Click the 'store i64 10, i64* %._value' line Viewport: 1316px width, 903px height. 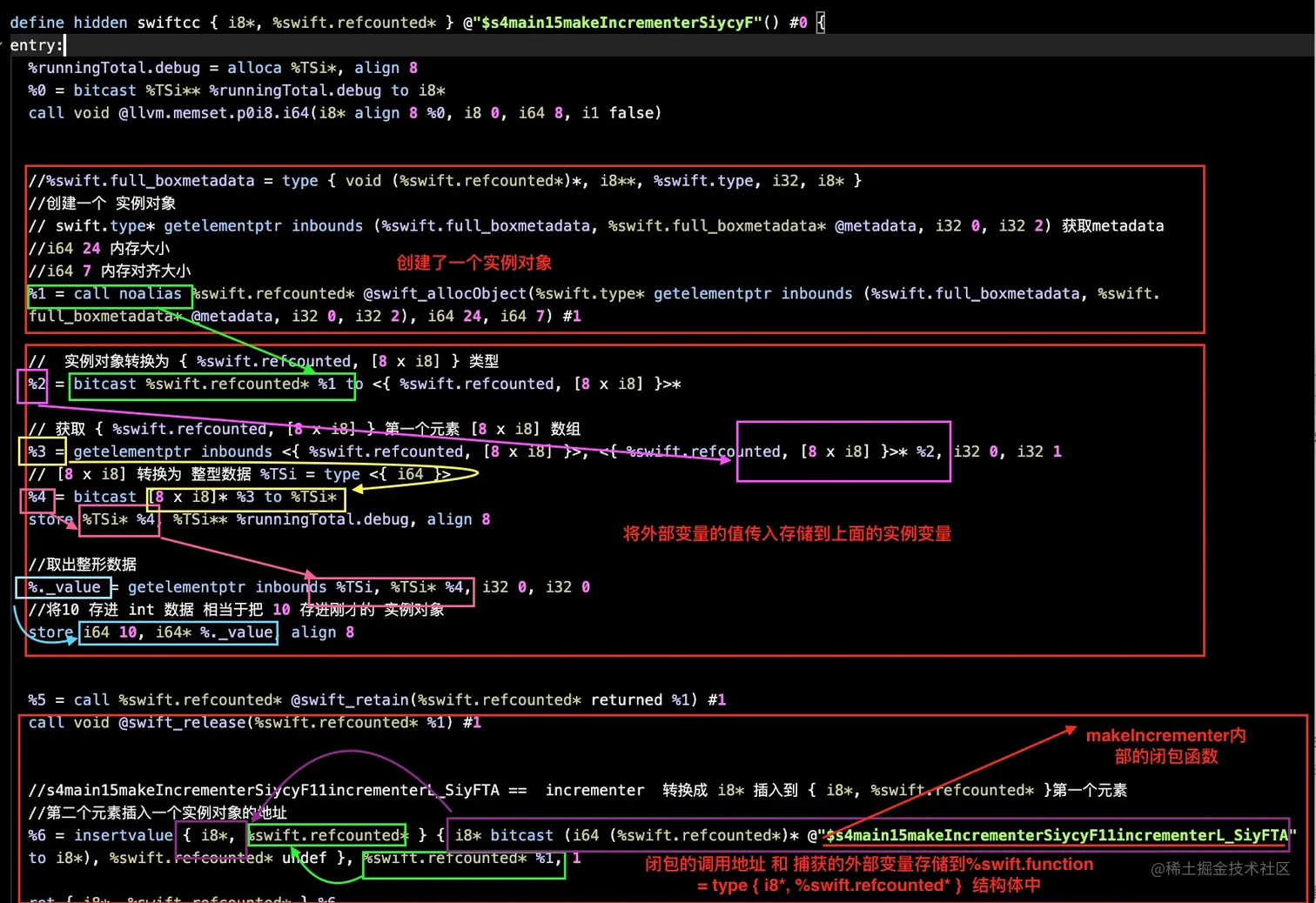[191, 632]
